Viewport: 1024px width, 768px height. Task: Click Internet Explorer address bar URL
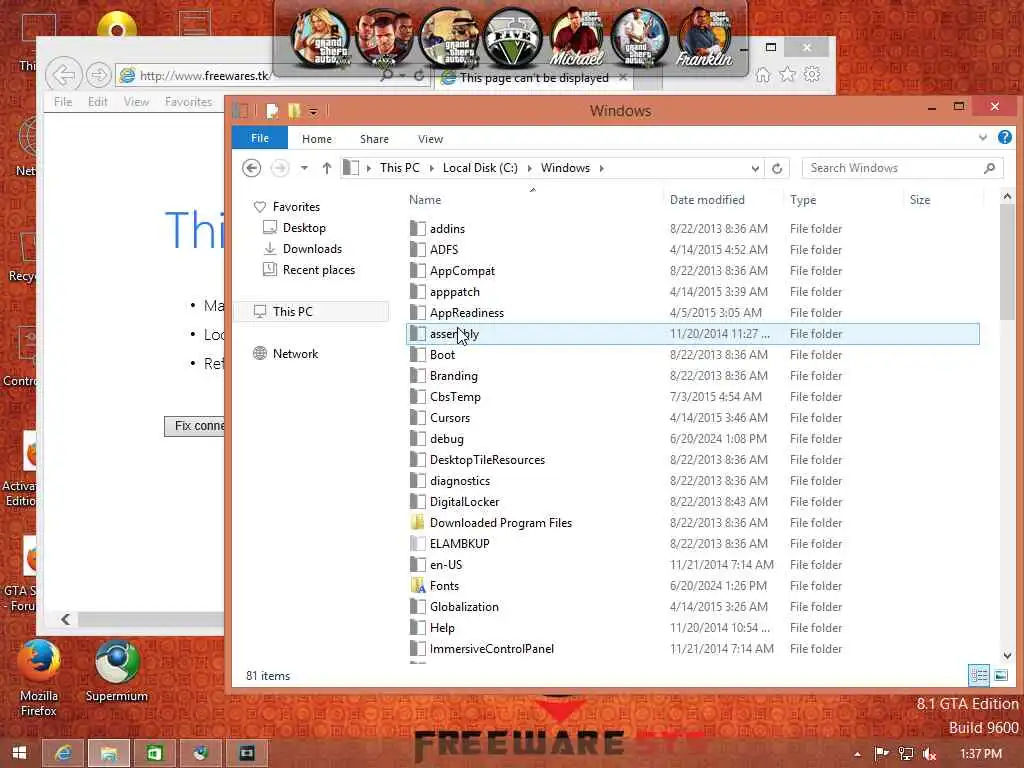pyautogui.click(x=204, y=76)
